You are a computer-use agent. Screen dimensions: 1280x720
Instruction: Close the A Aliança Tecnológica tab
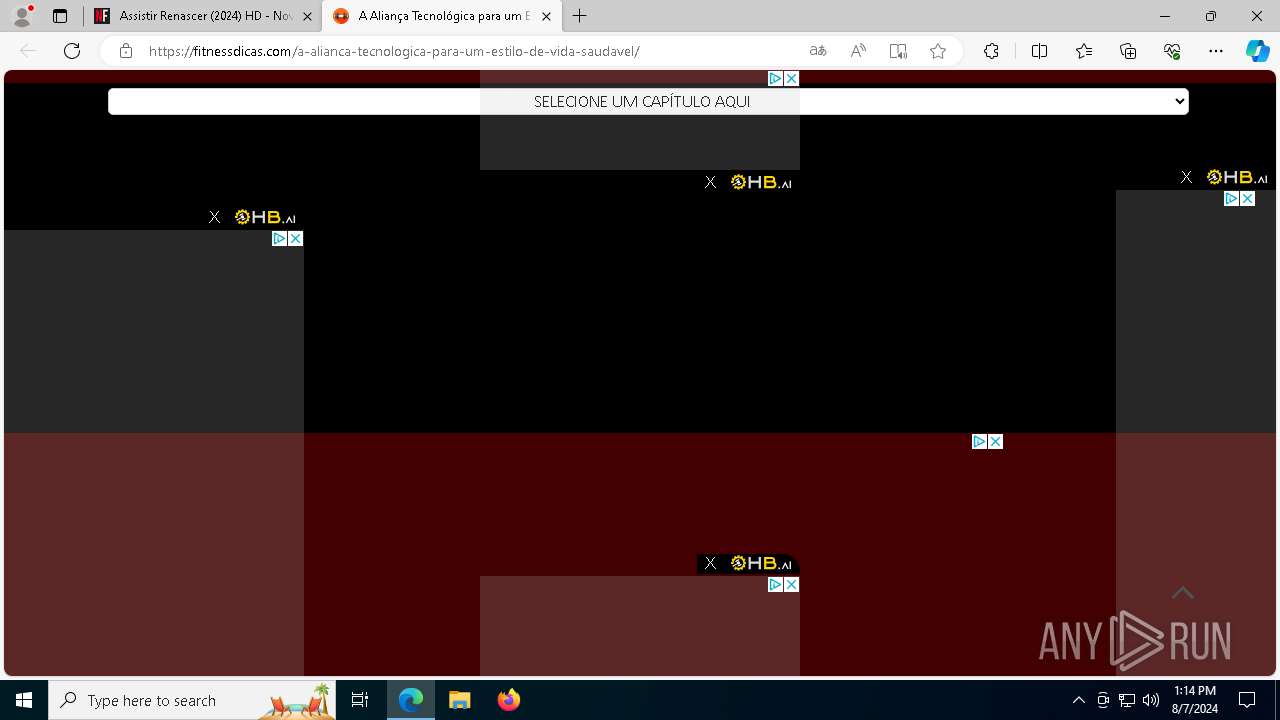(546, 16)
